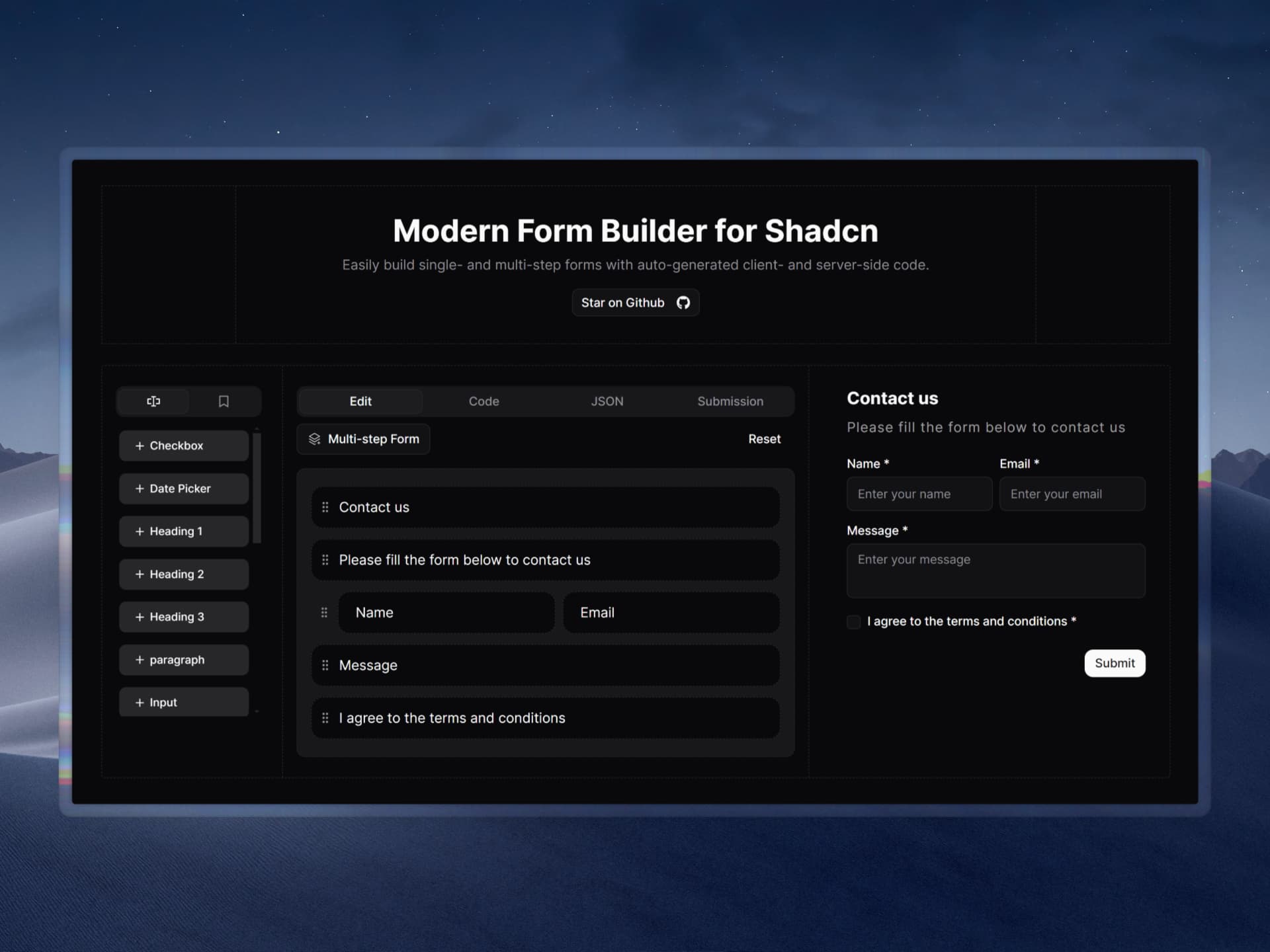
Task: Click the drag handle beside Name and Email row
Action: point(324,612)
